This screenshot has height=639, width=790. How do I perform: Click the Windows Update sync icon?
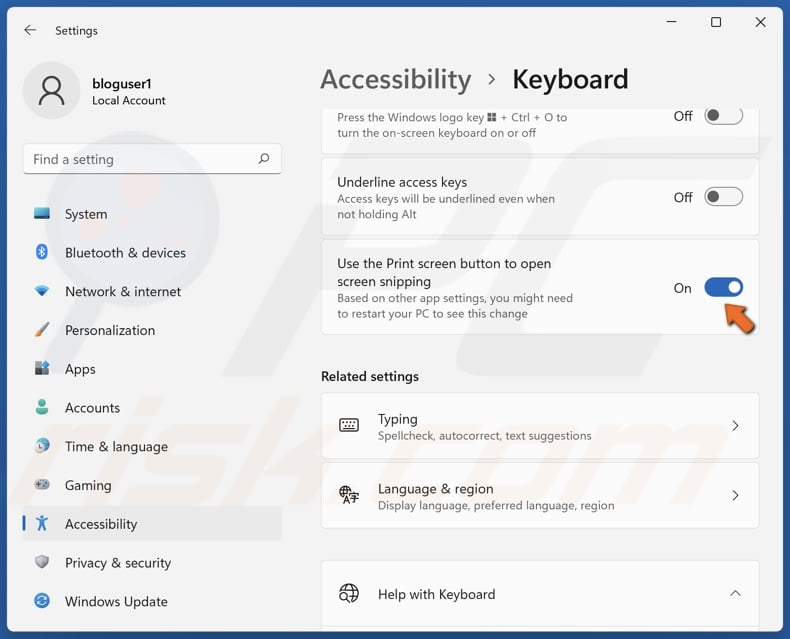(42, 600)
